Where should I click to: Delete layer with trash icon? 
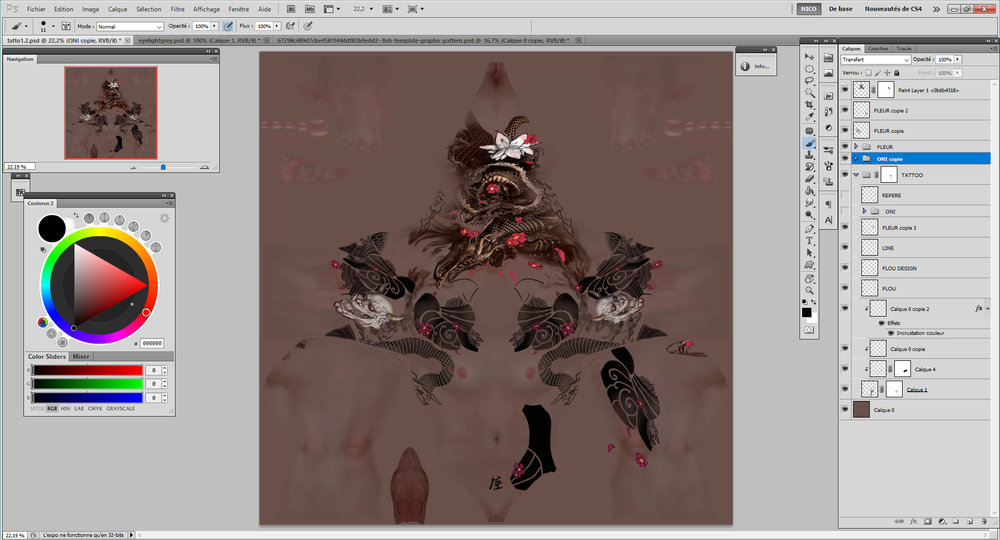point(985,522)
